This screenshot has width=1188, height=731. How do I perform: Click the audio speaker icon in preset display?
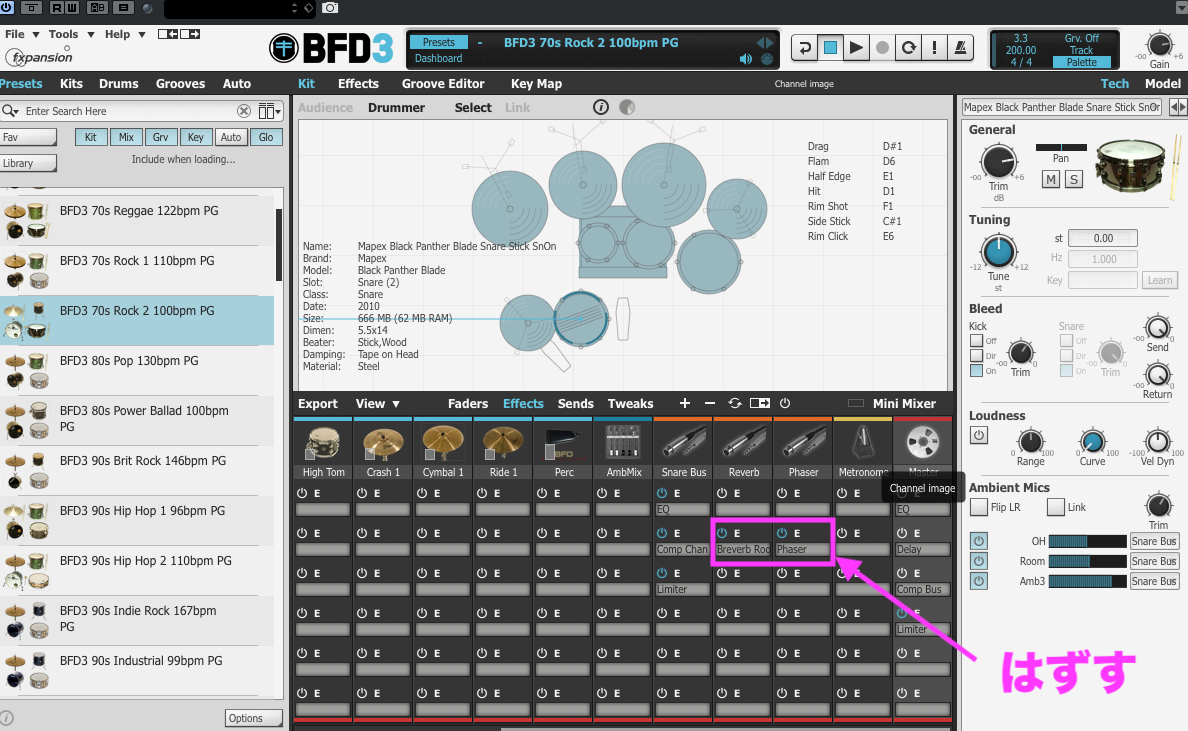click(x=746, y=58)
